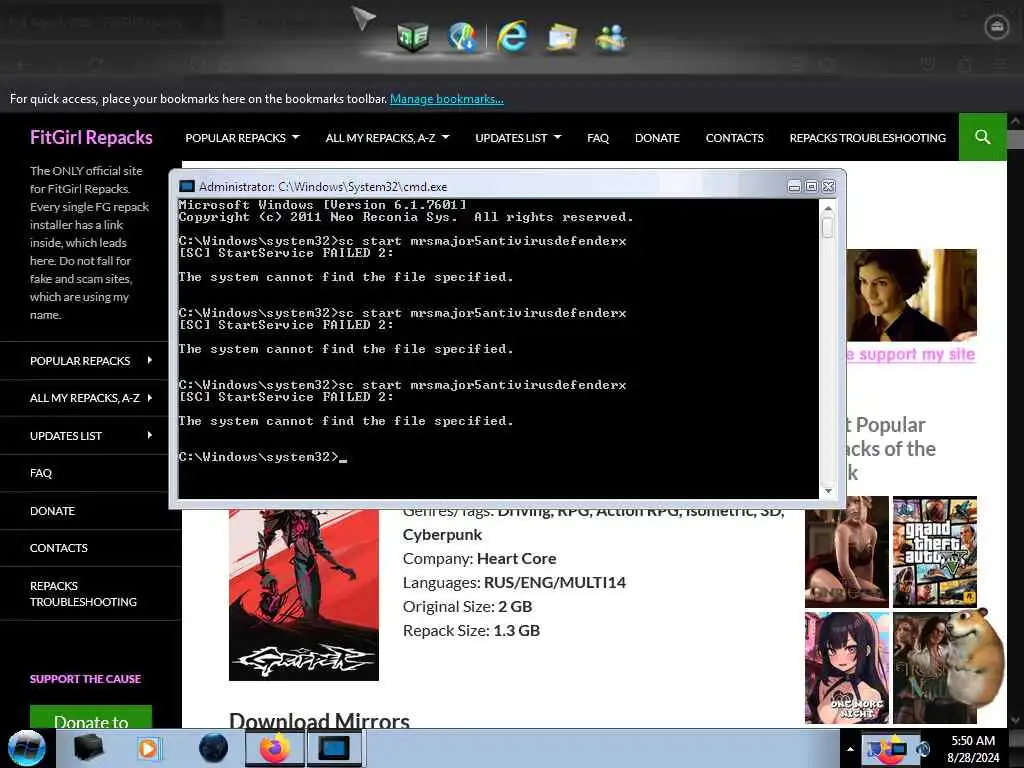Click the Download Mirrors heading

tap(319, 721)
